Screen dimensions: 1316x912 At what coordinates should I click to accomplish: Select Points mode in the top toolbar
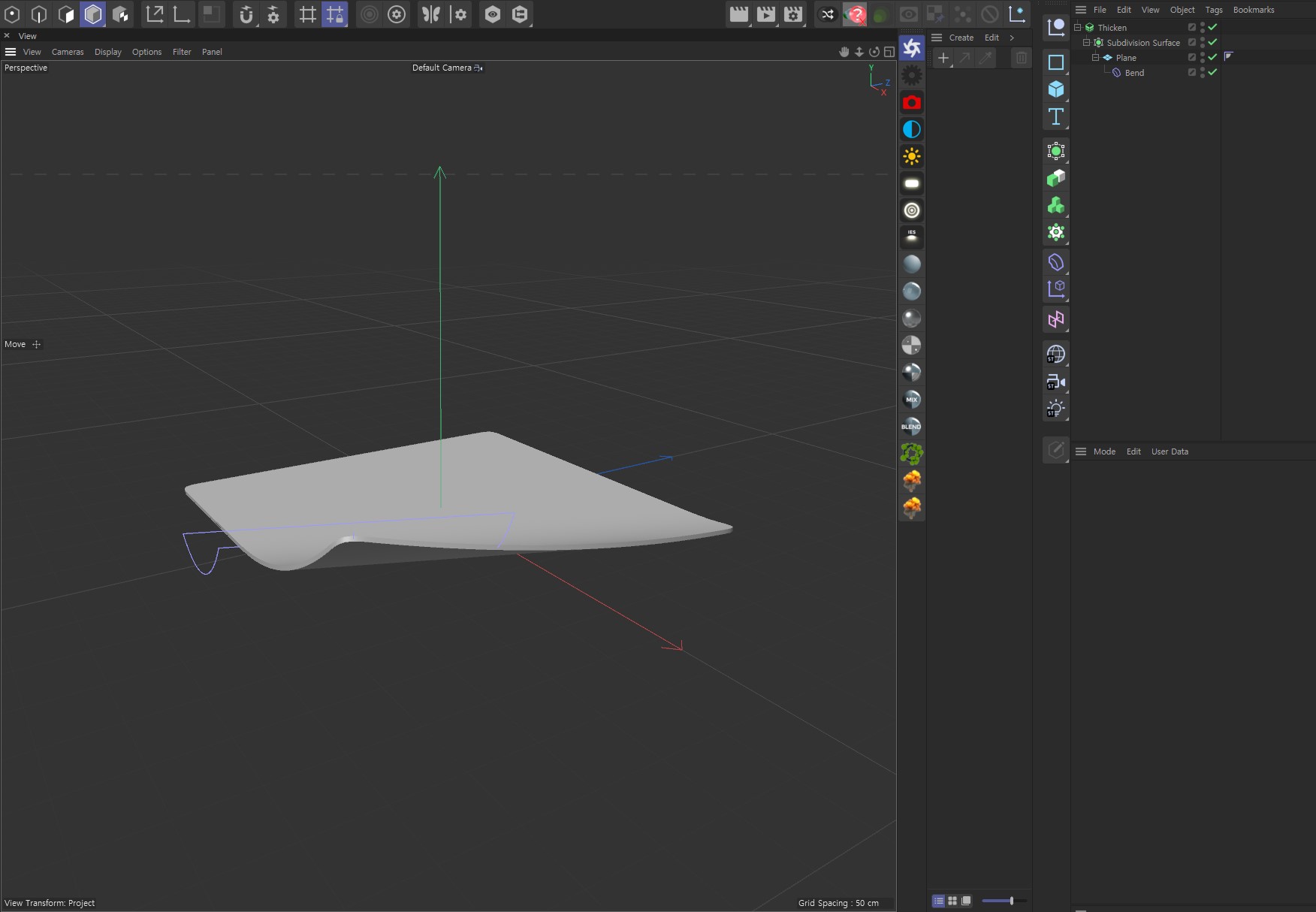[12, 14]
